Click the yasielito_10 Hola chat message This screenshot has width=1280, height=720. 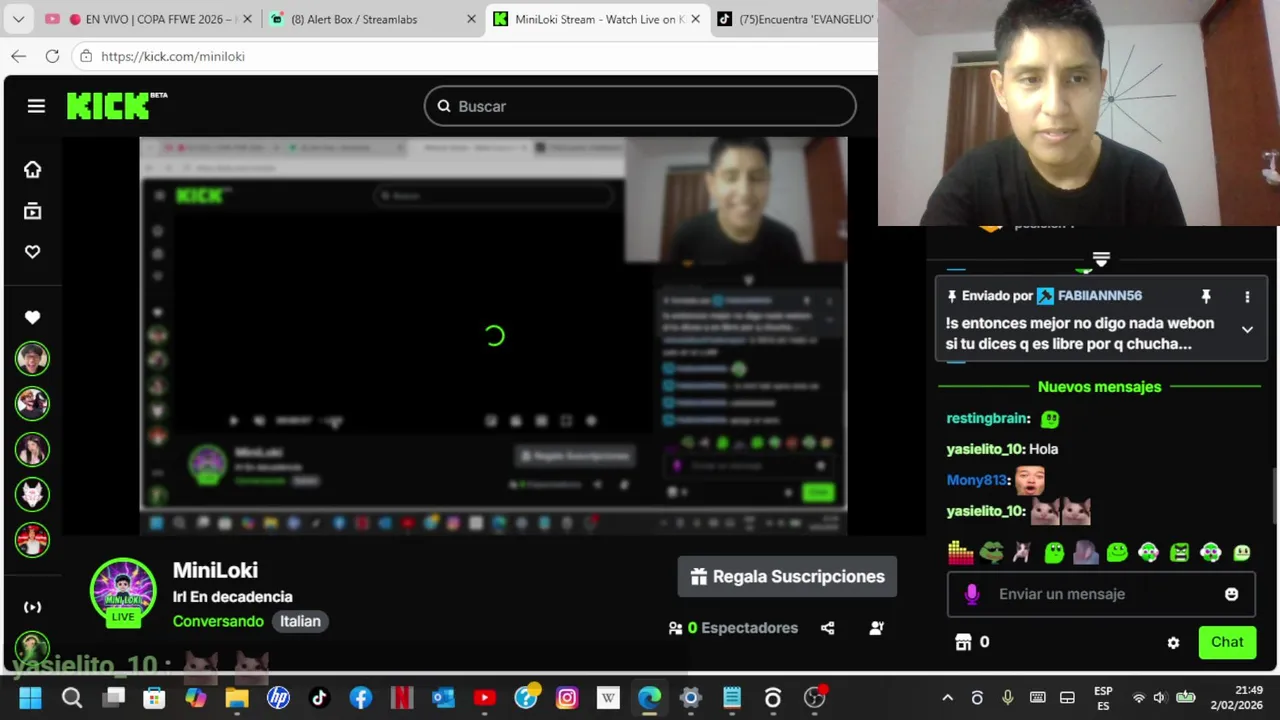click(x=1002, y=449)
